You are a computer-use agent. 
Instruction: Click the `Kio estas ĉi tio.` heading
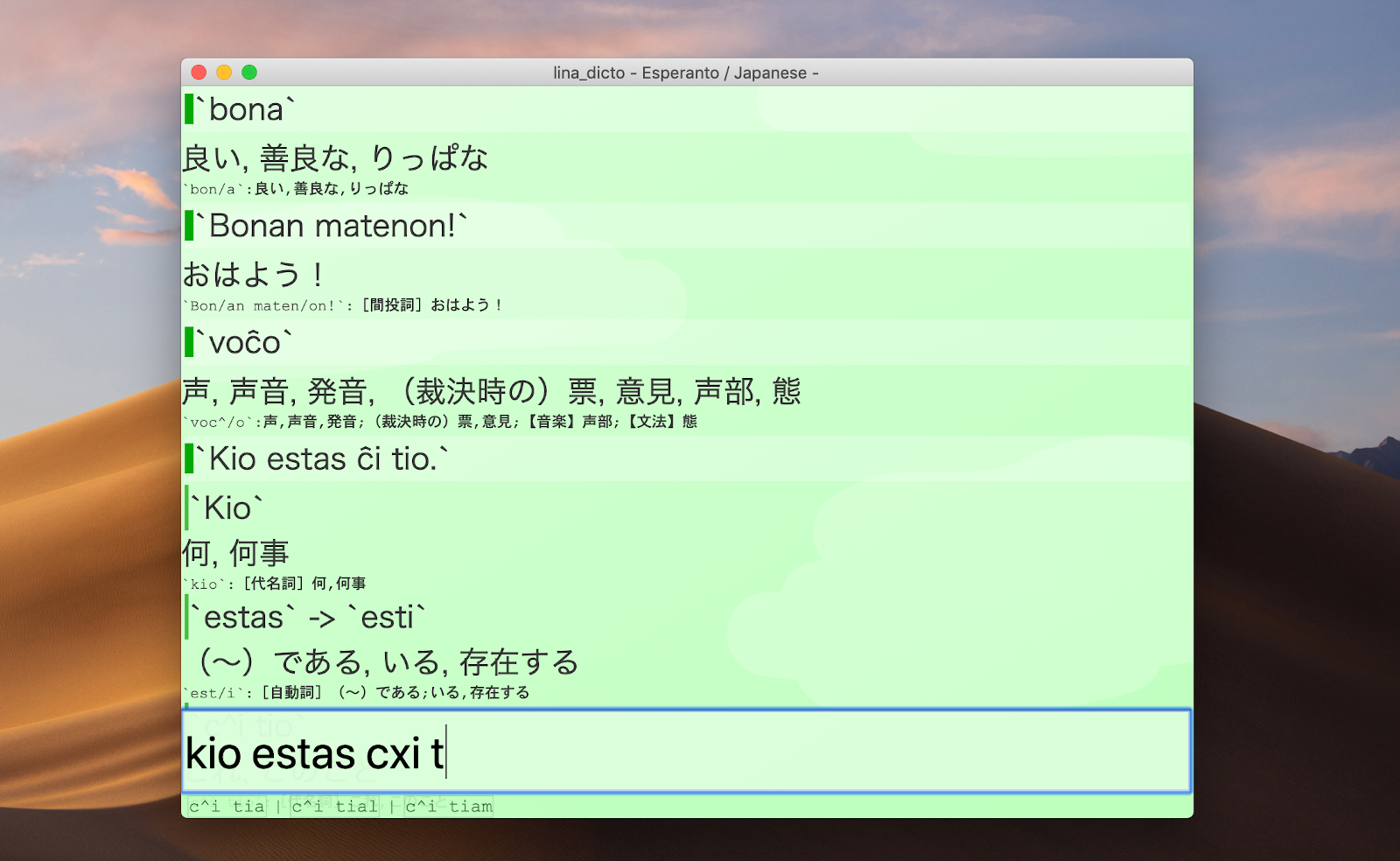(x=322, y=458)
